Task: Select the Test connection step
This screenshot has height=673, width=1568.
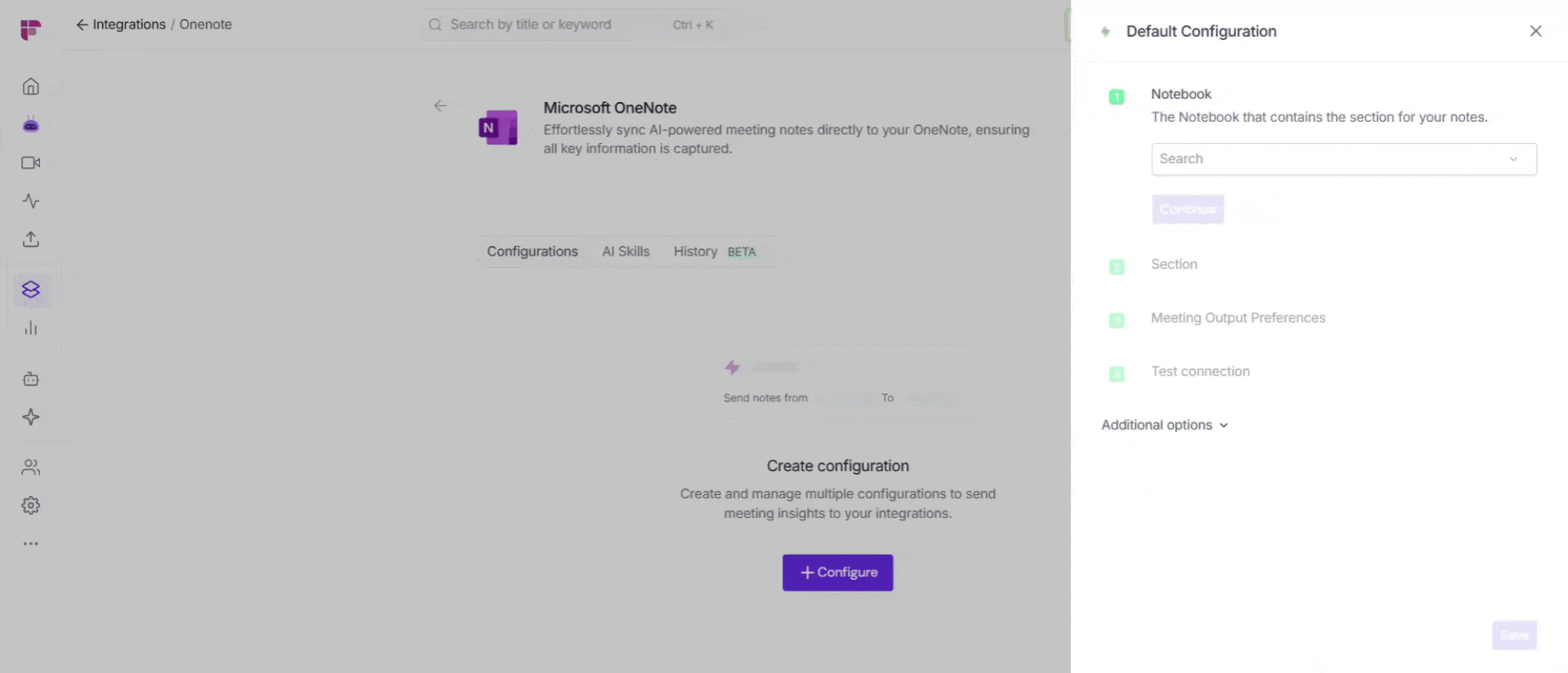Action: pos(1200,372)
